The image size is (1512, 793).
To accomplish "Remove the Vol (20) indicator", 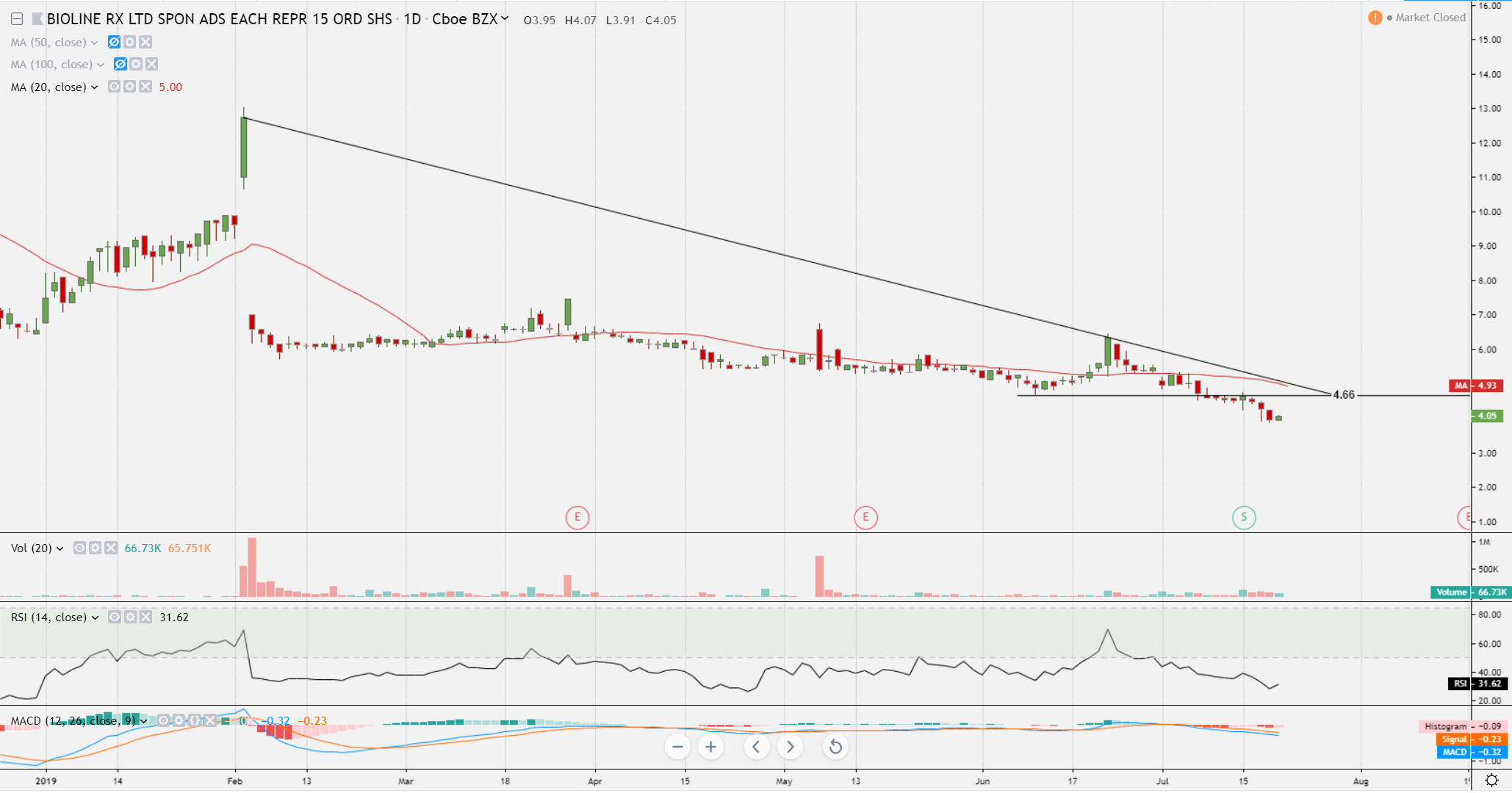I will tap(111, 548).
